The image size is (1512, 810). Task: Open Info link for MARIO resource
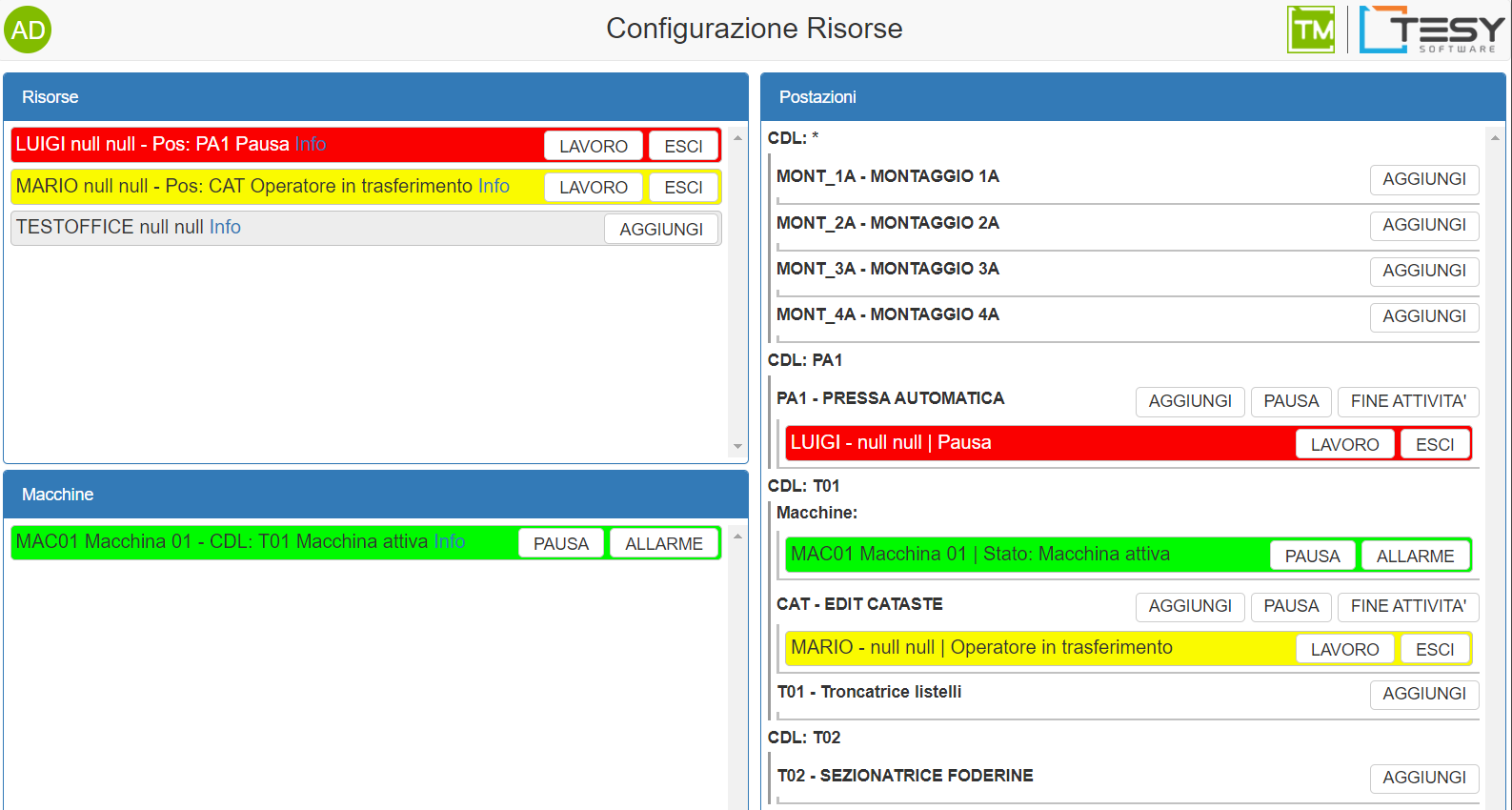coord(494,186)
